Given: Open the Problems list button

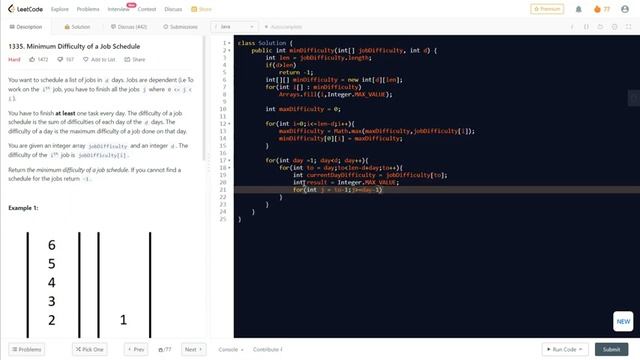Looking at the screenshot, I should [x=27, y=349].
